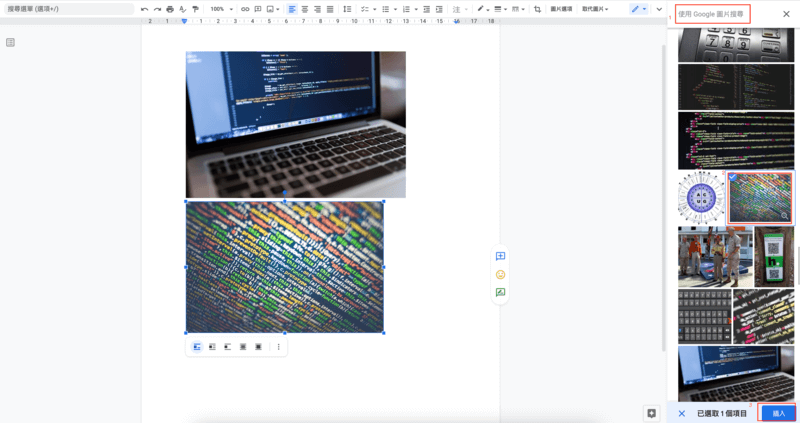Open the 100% zoom level dropdown
The image size is (800, 423).
pos(222,9)
